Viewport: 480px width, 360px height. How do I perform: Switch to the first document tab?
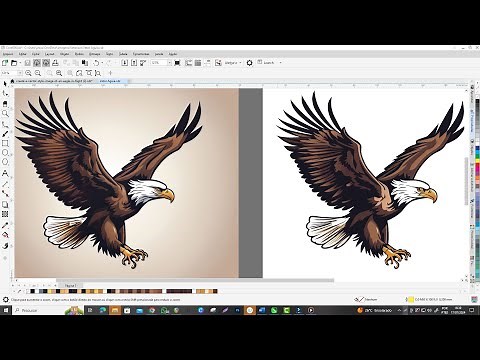pos(54,81)
